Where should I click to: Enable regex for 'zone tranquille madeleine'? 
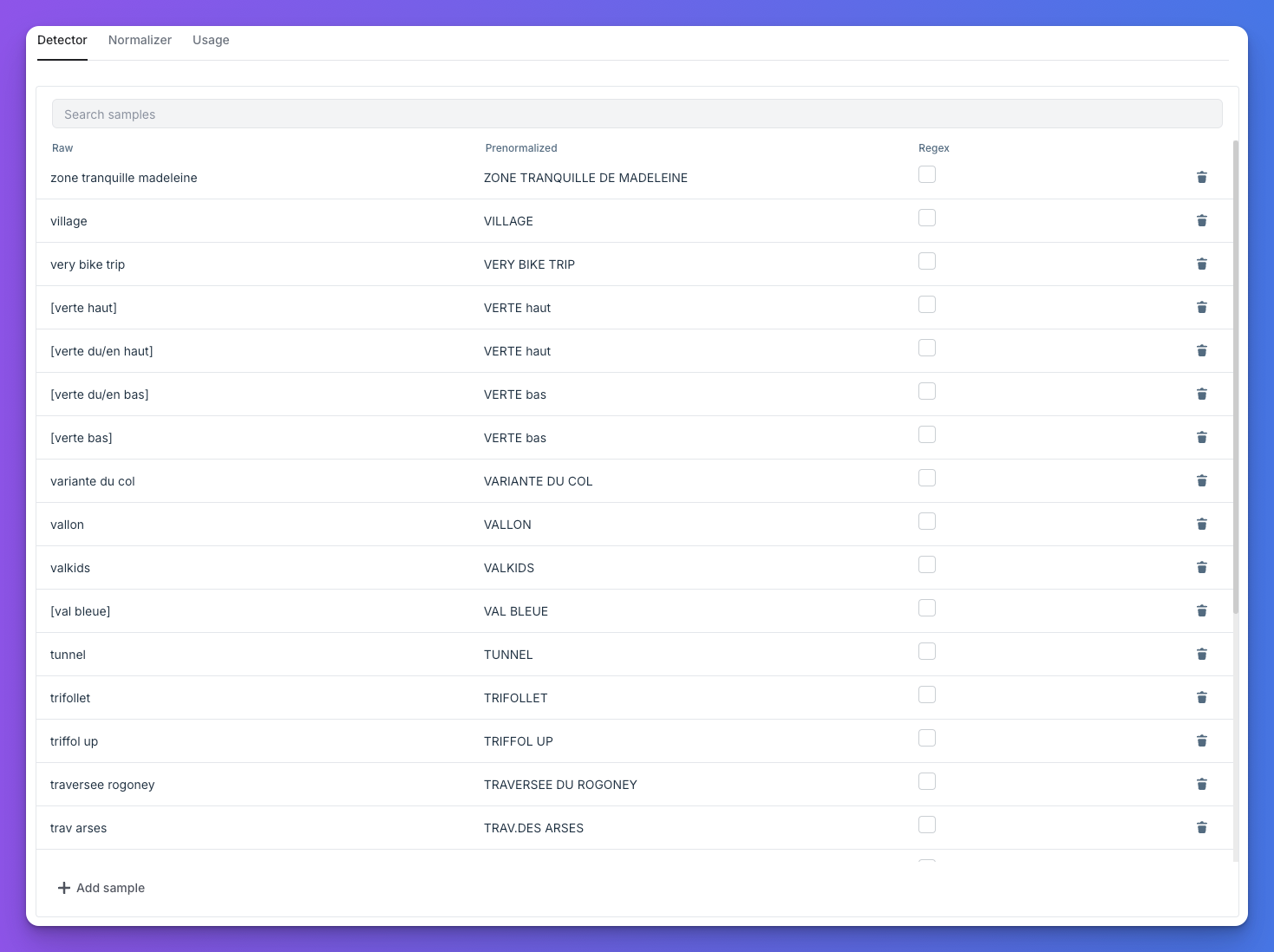927,174
